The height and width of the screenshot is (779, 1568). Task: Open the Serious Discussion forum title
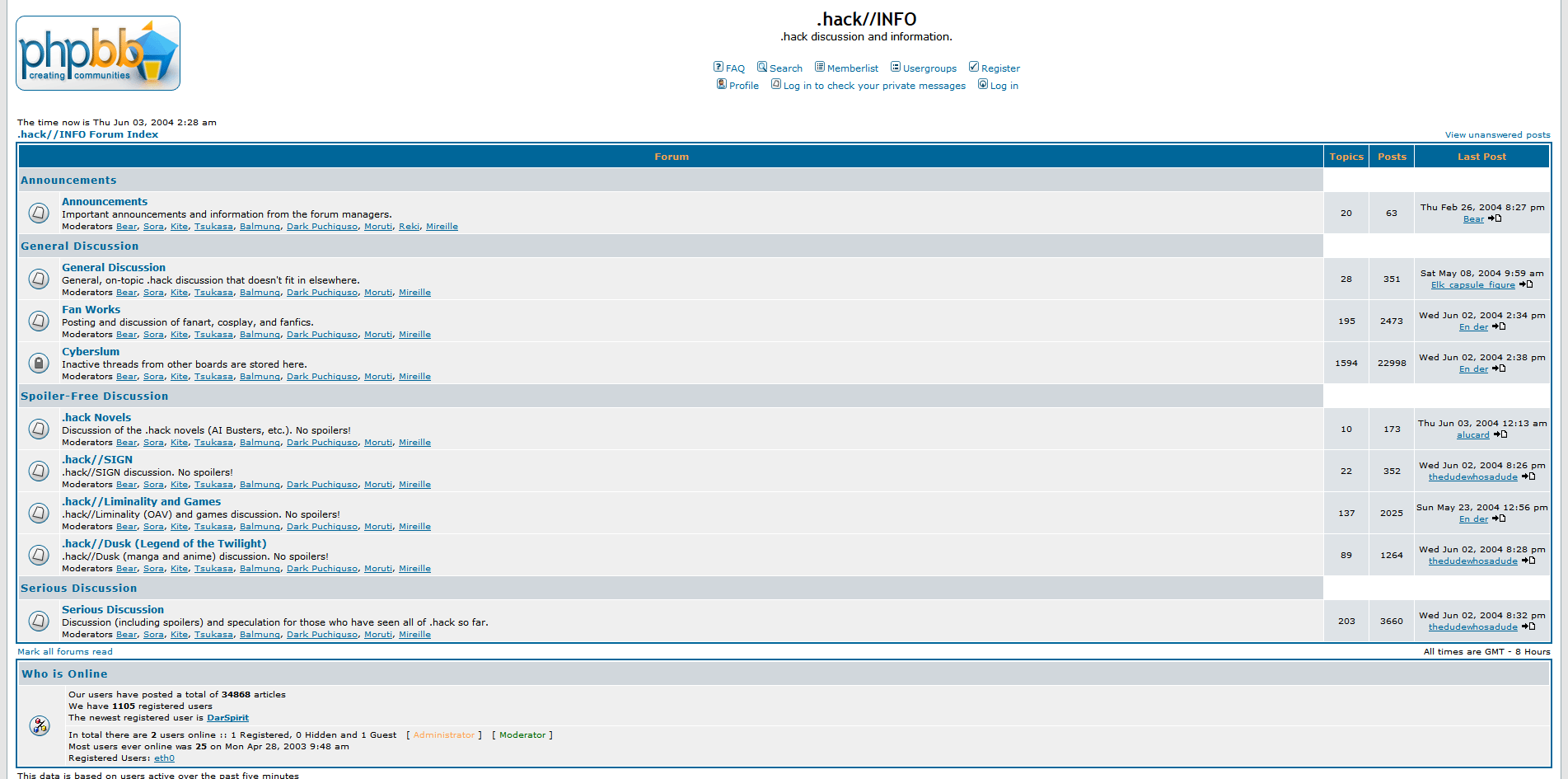coord(113,609)
